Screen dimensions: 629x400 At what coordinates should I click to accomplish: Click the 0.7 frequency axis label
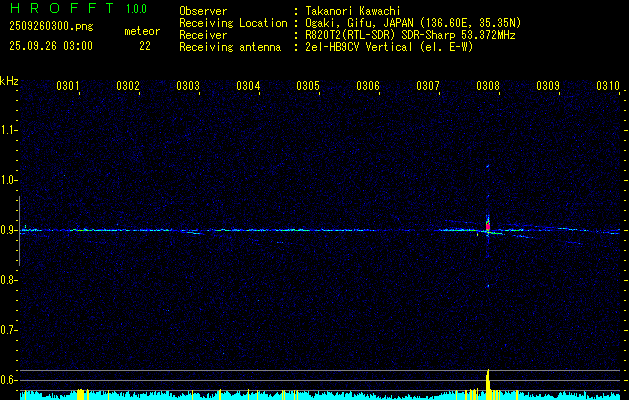click(x=8, y=330)
